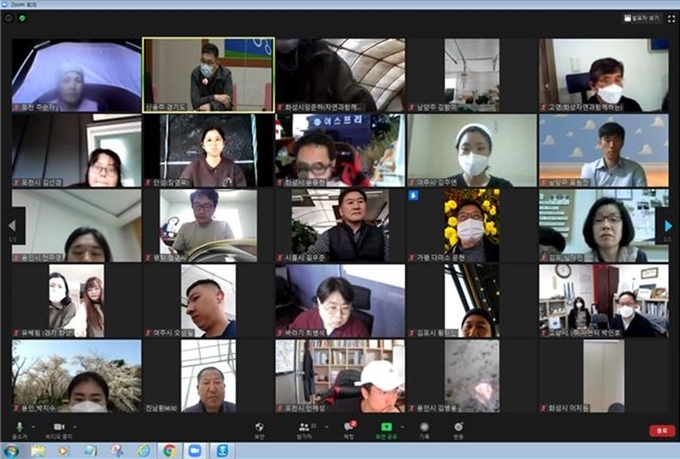Expand the caret next to Participants
This screenshot has width=680, height=459.
pyautogui.click(x=326, y=427)
